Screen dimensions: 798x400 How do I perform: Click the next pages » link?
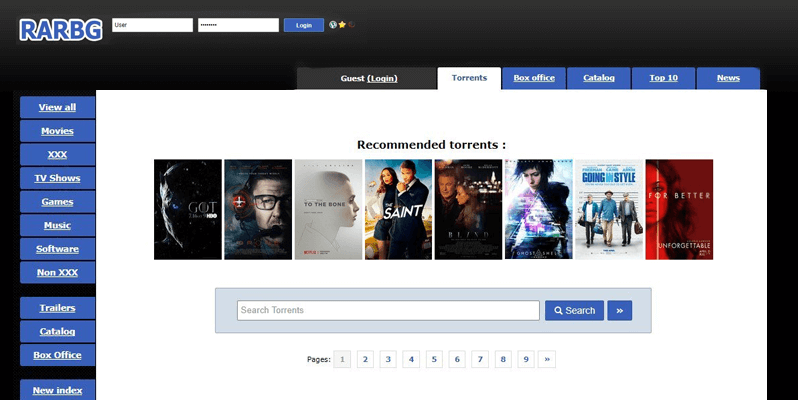coord(547,359)
